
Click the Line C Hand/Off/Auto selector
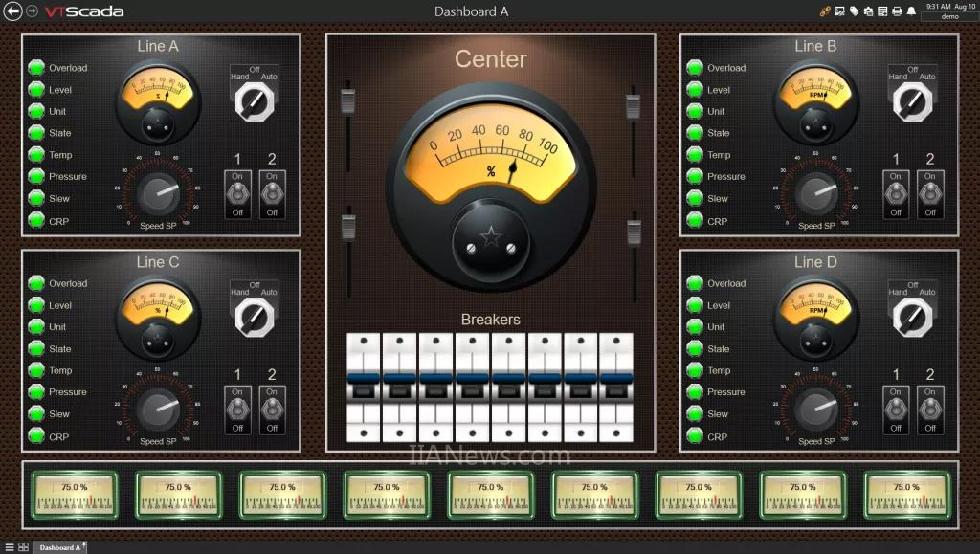(x=254, y=316)
